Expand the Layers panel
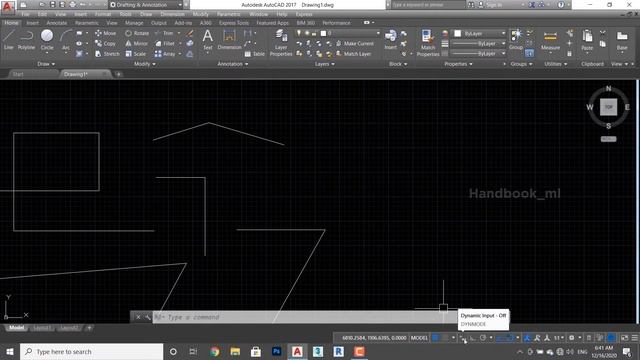The width and height of the screenshot is (640, 360). coord(324,64)
